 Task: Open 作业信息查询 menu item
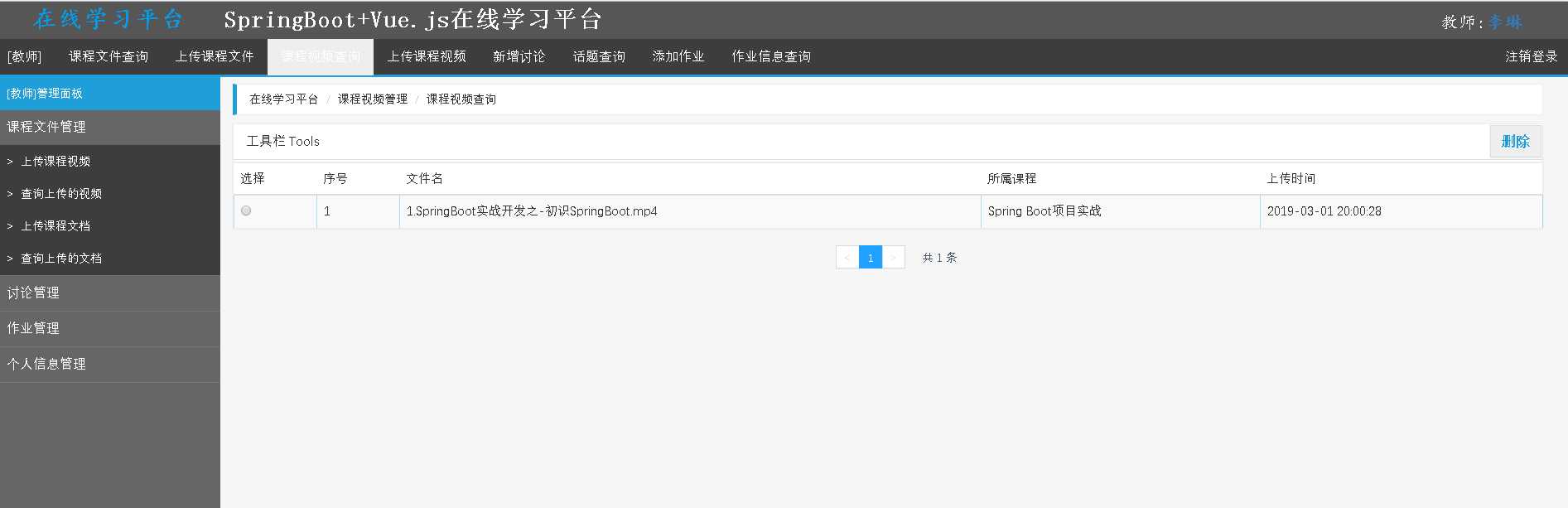coord(771,56)
